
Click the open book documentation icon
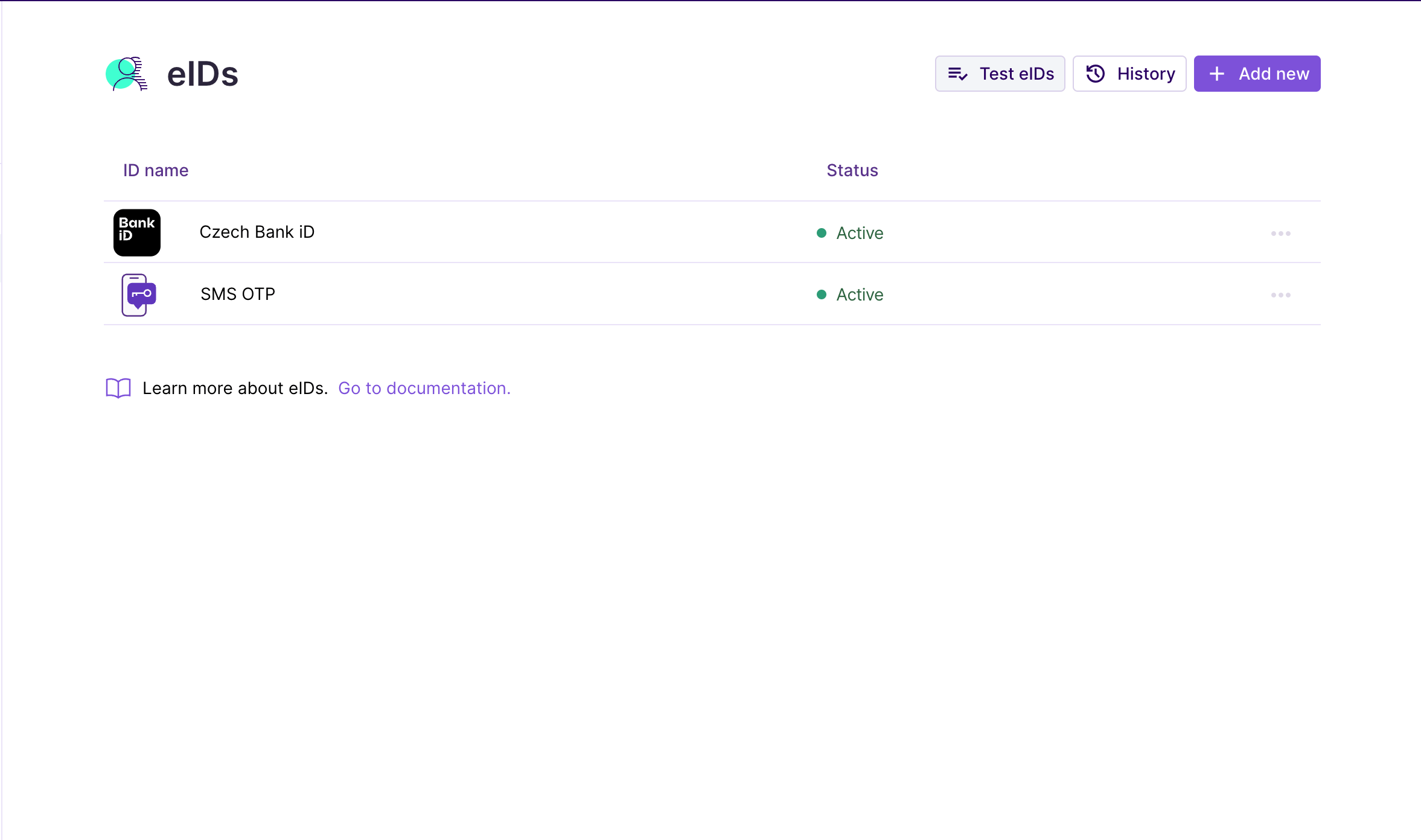tap(118, 388)
